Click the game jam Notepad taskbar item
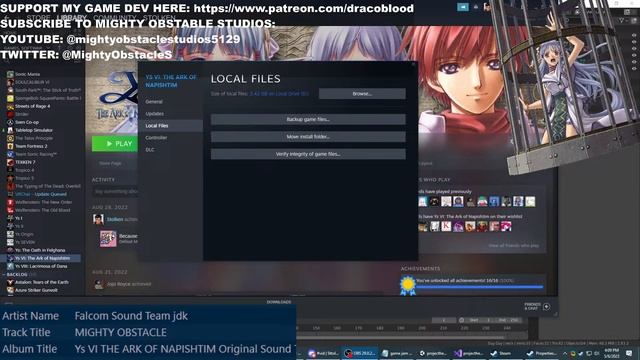 pos(396,353)
